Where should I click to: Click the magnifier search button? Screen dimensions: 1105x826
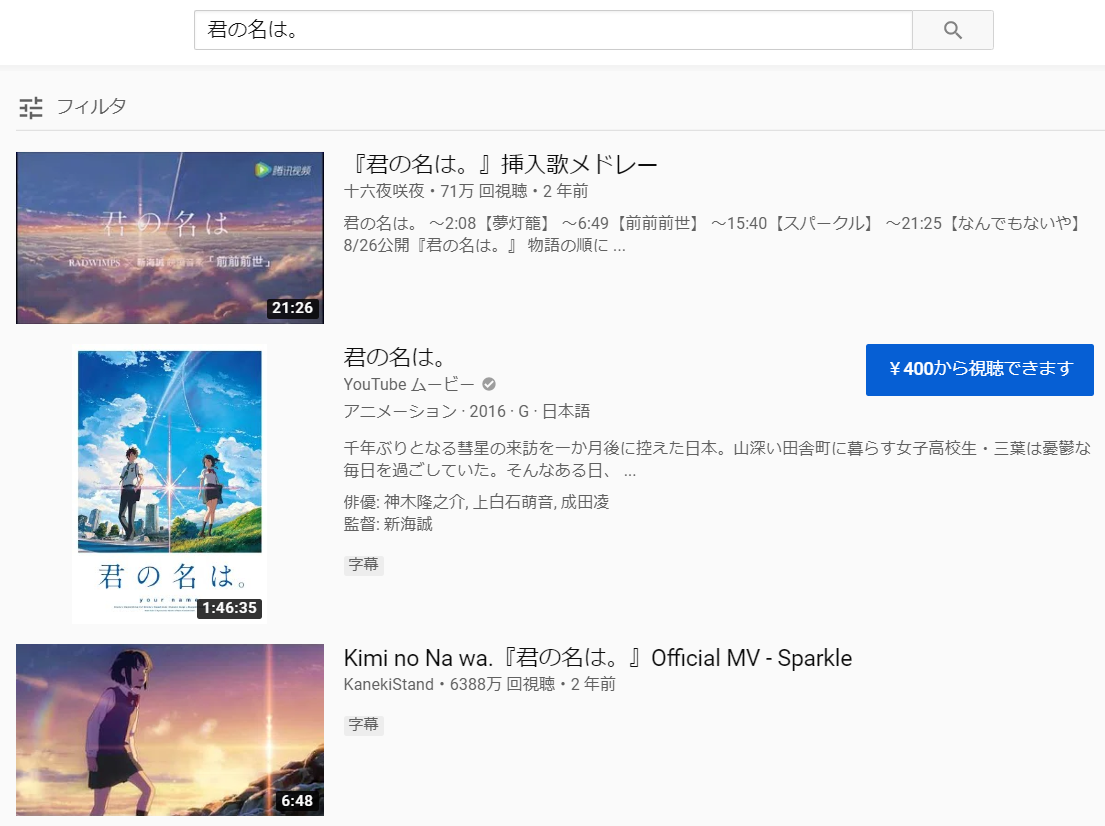(953, 30)
